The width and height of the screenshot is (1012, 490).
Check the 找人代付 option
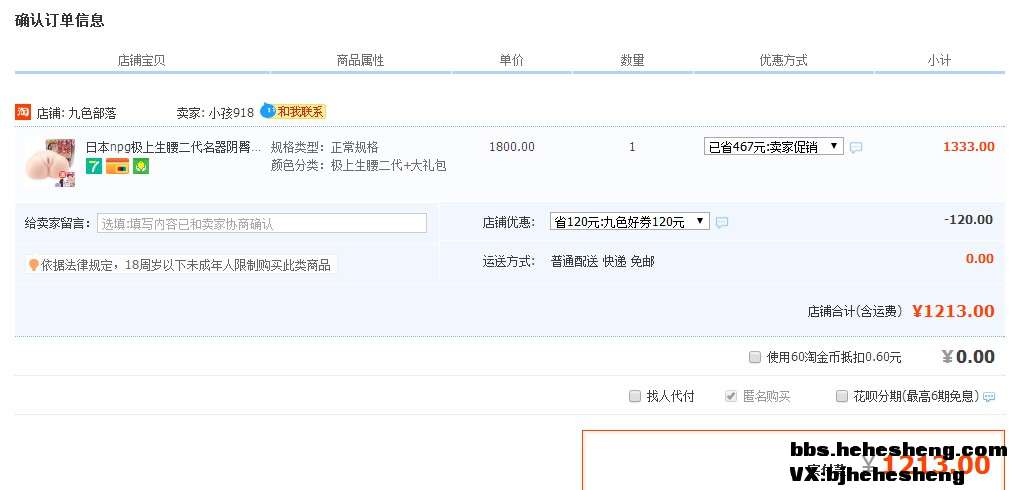634,396
